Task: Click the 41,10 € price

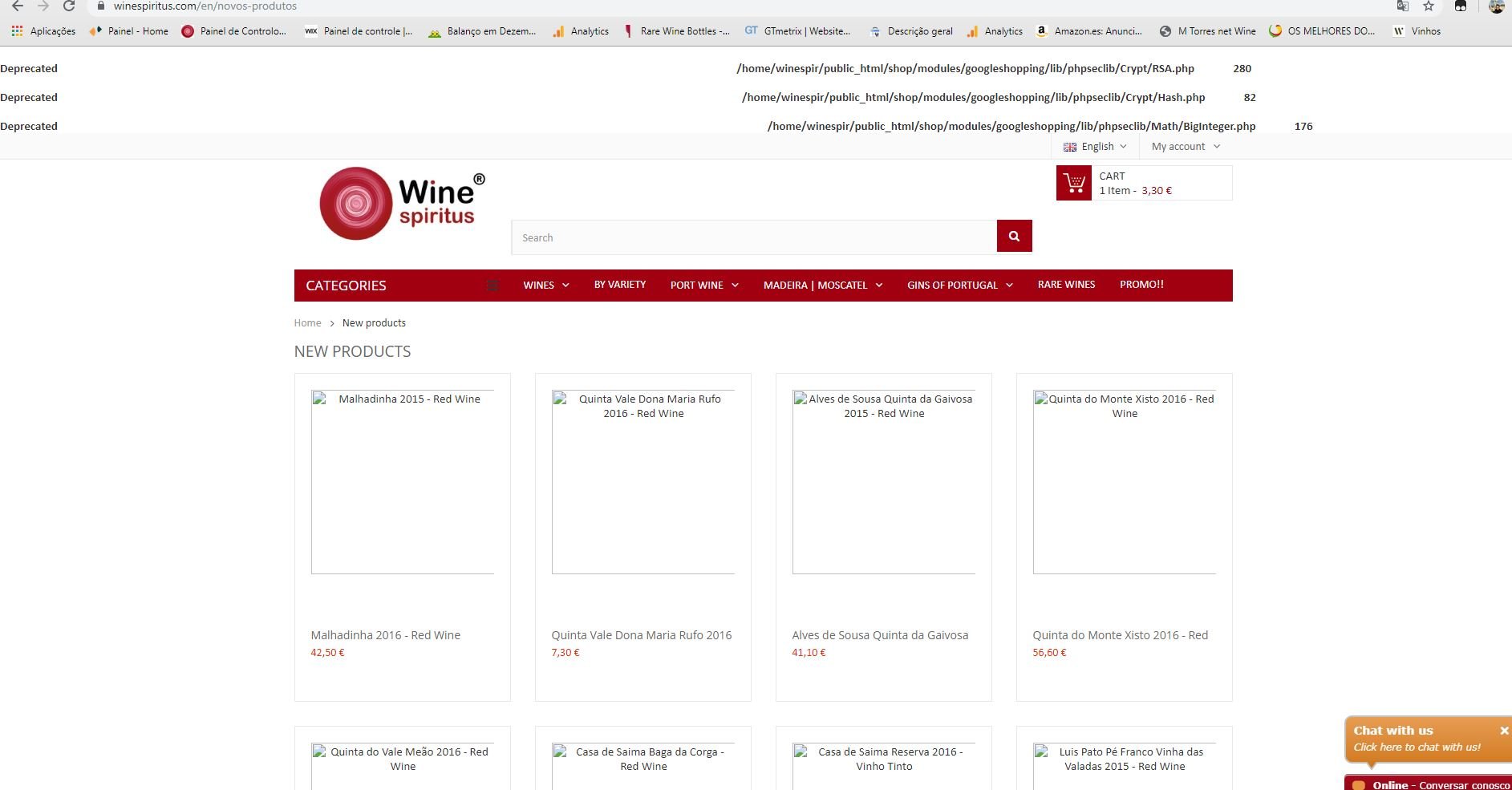Action: pos(809,653)
